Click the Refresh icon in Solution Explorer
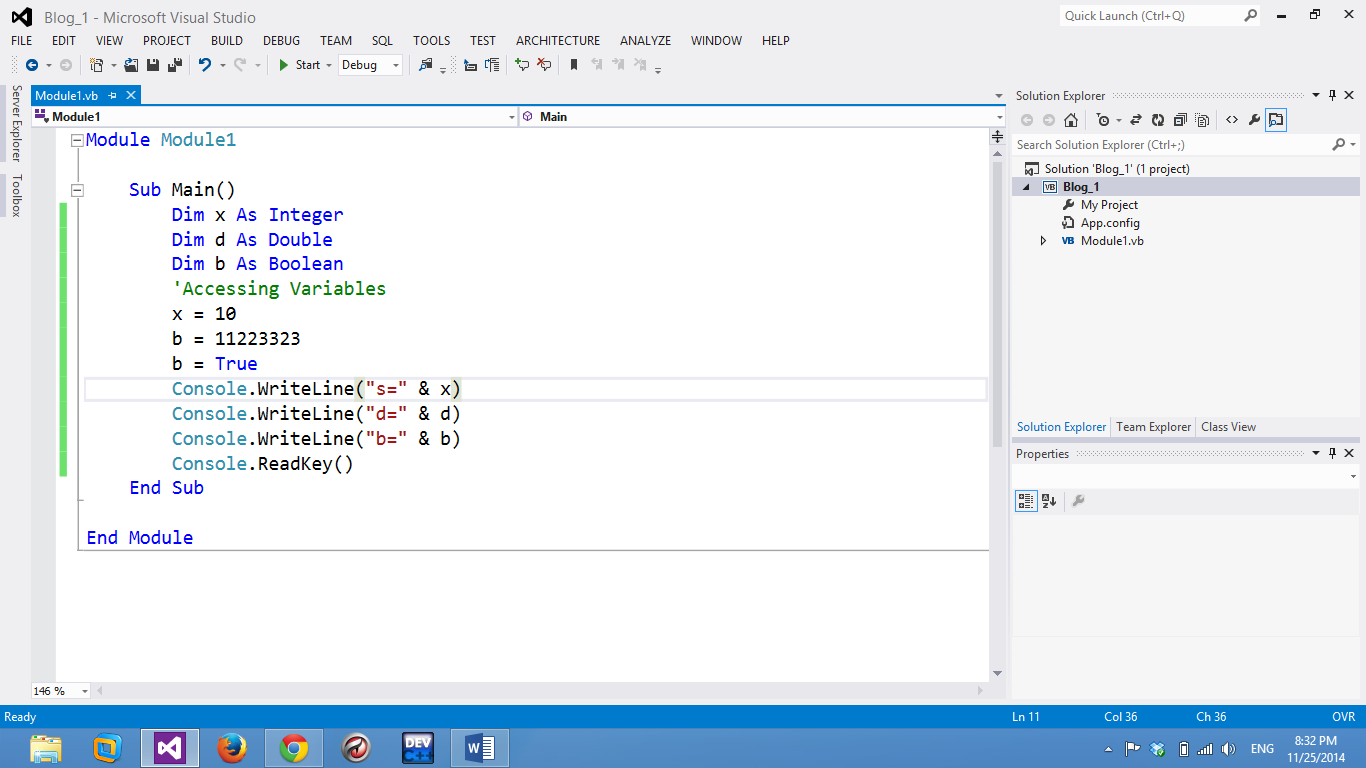The image size is (1366, 768). [1157, 119]
